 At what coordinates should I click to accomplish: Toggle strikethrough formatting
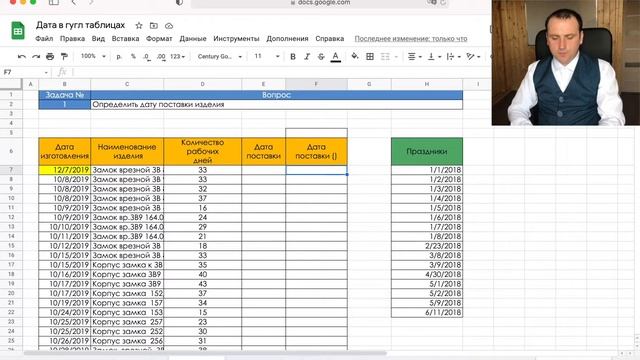(321, 57)
